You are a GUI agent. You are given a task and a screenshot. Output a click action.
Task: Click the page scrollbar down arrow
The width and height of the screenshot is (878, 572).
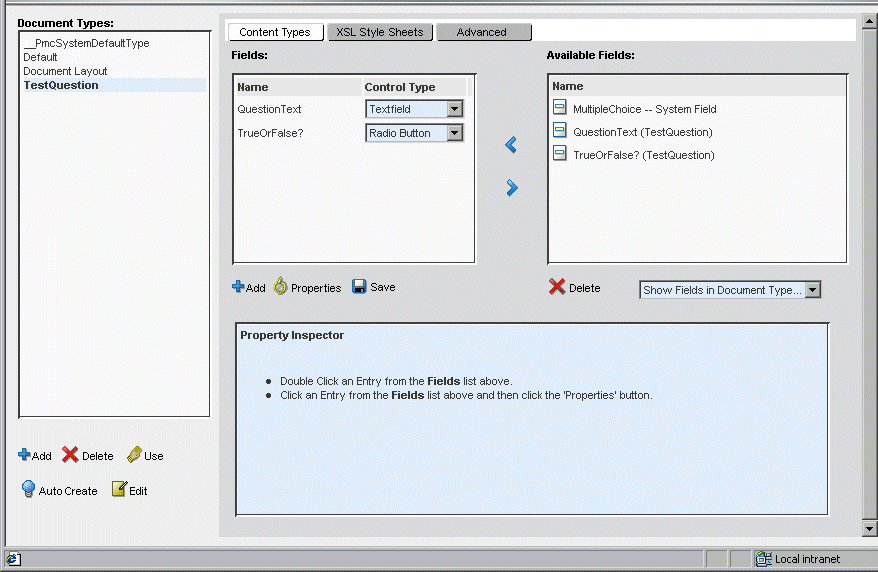869,528
